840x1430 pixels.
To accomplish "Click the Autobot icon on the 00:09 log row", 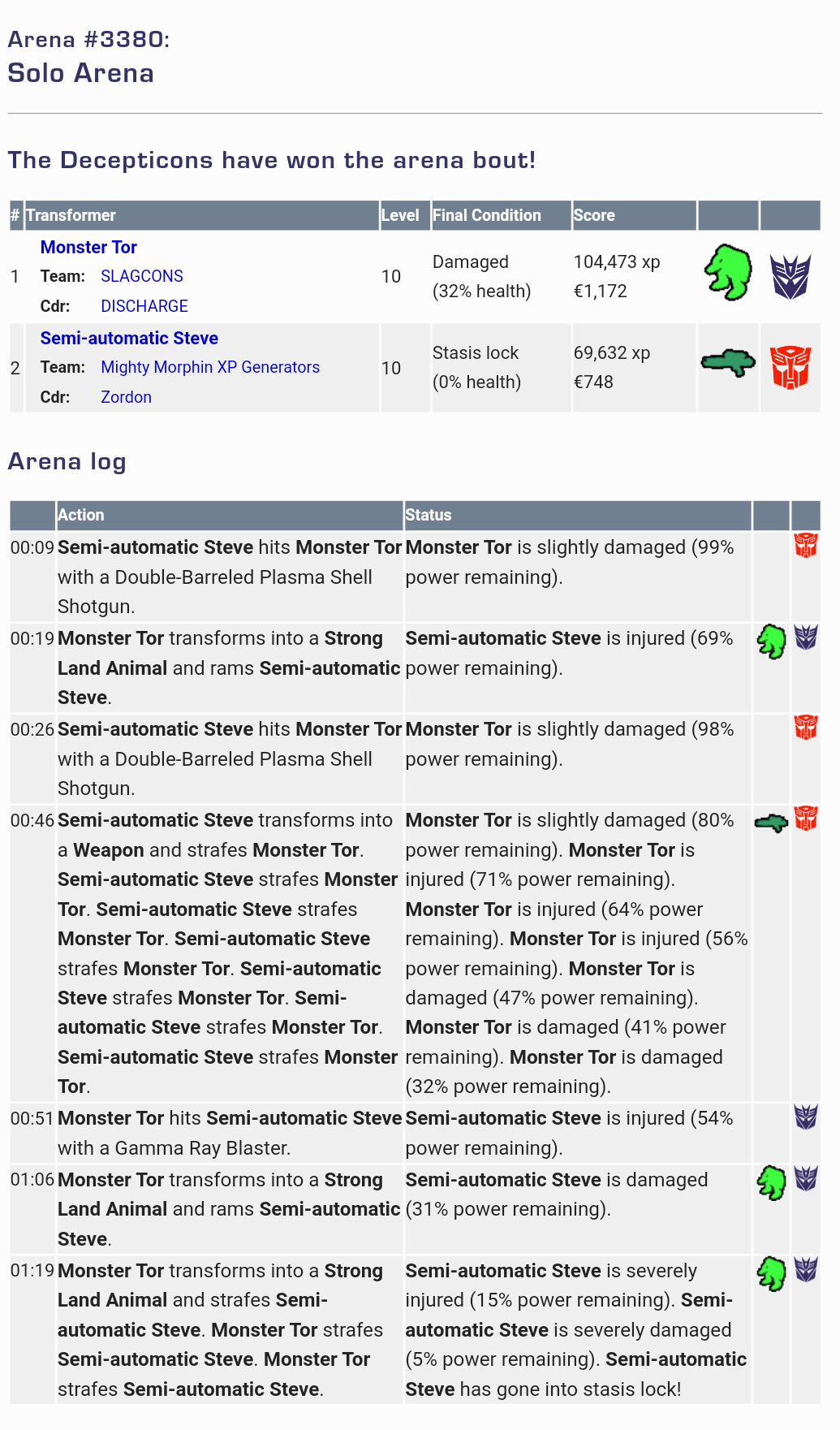I will coord(805,545).
